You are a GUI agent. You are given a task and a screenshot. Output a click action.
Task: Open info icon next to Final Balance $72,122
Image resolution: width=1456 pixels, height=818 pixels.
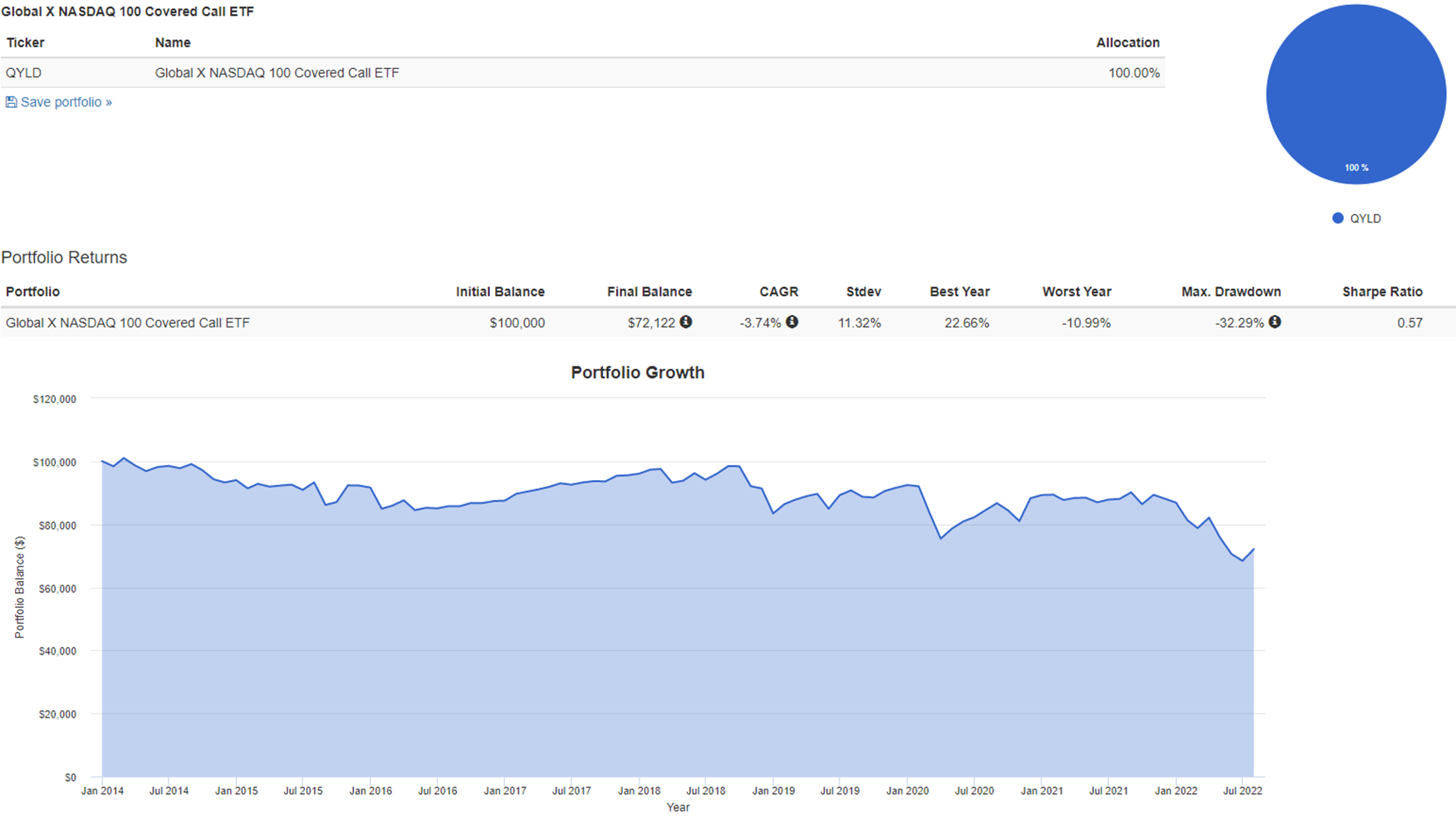(x=686, y=322)
